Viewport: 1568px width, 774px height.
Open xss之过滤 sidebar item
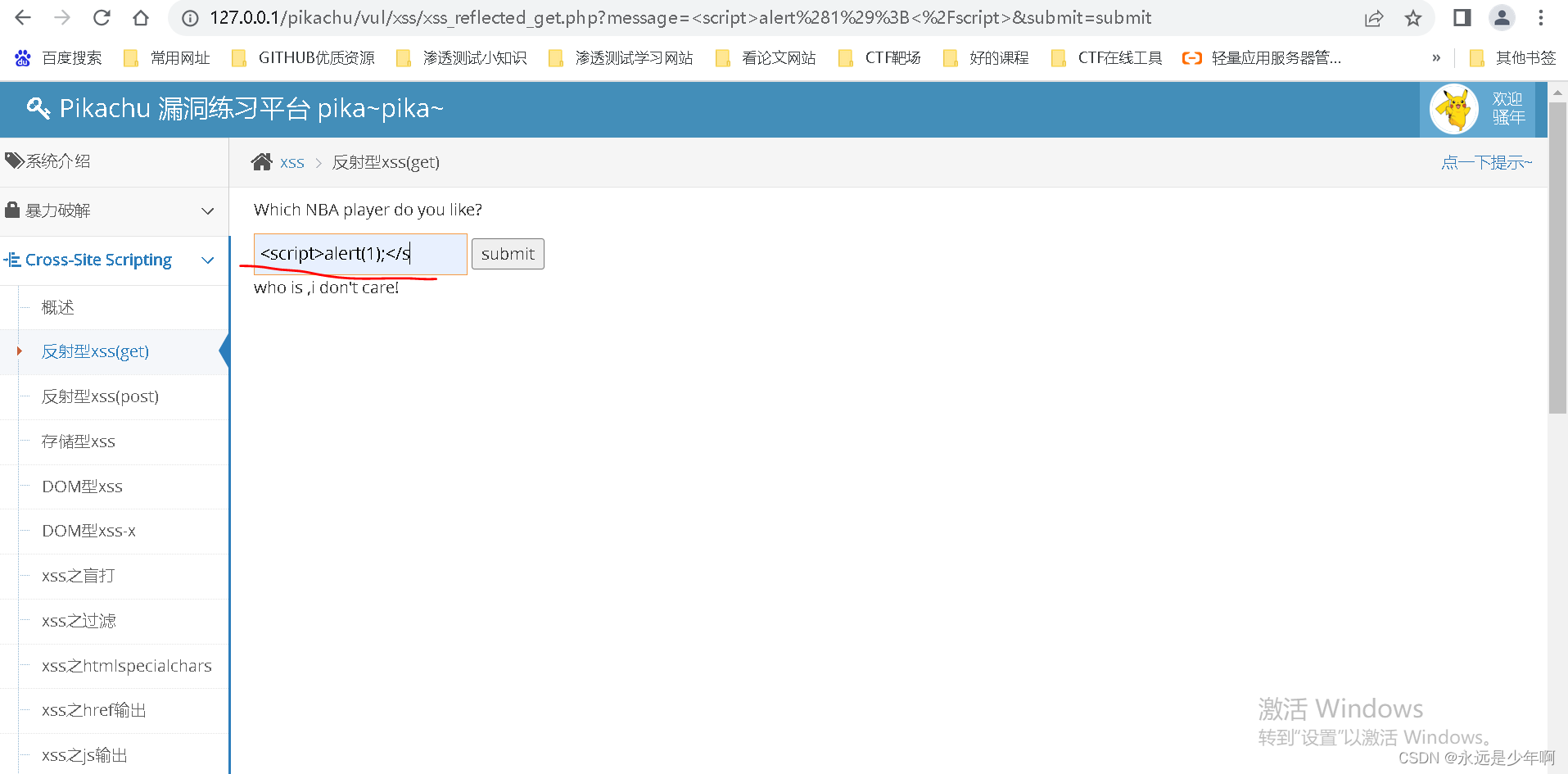115,621
